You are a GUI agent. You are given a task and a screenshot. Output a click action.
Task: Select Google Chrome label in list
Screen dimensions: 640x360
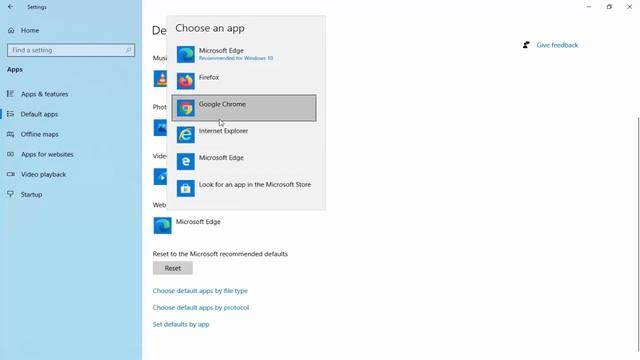[x=222, y=104]
